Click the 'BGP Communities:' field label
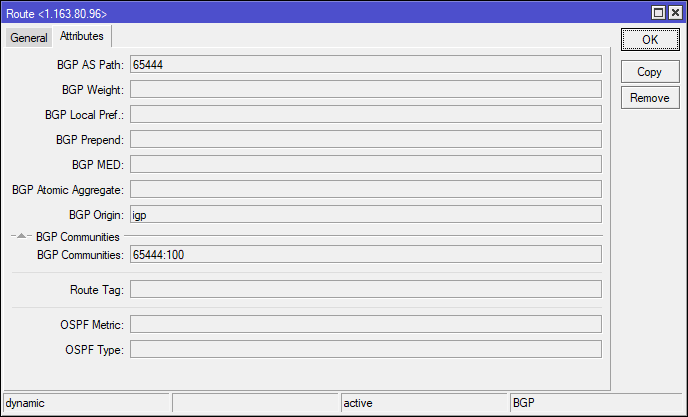Viewport: 688px width, 417px height. [x=80, y=255]
